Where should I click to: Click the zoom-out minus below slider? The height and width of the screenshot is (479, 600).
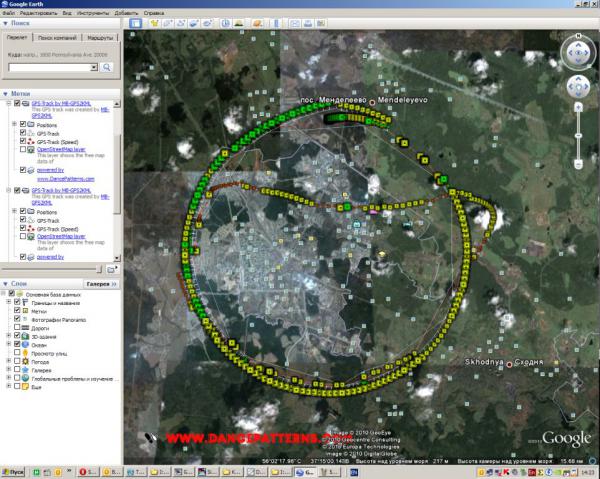coord(578,165)
